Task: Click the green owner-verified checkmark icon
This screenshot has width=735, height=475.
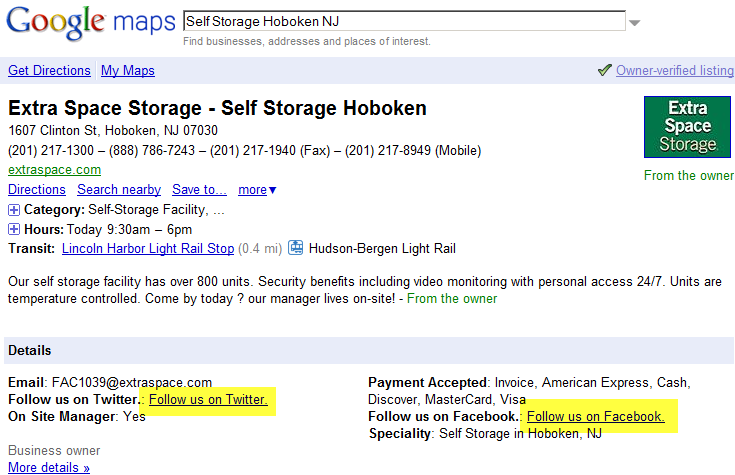Action: 604,70
